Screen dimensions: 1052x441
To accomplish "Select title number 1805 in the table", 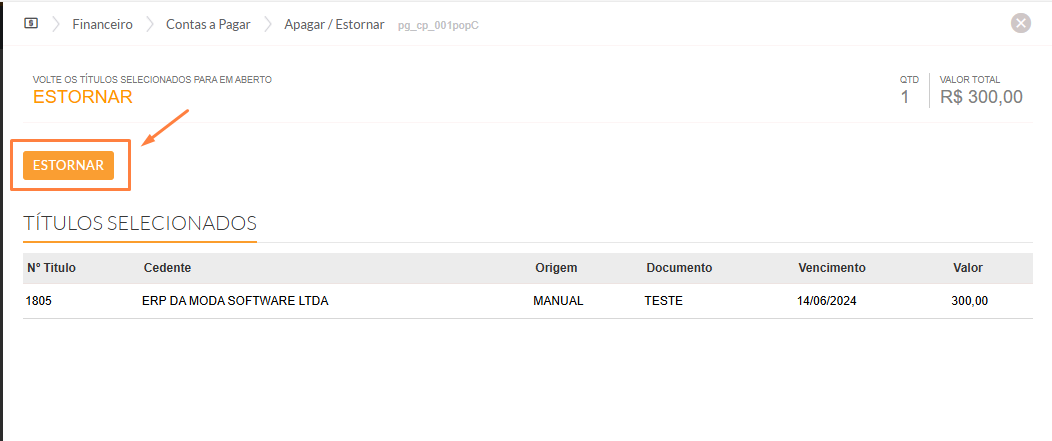I will tap(38, 300).
